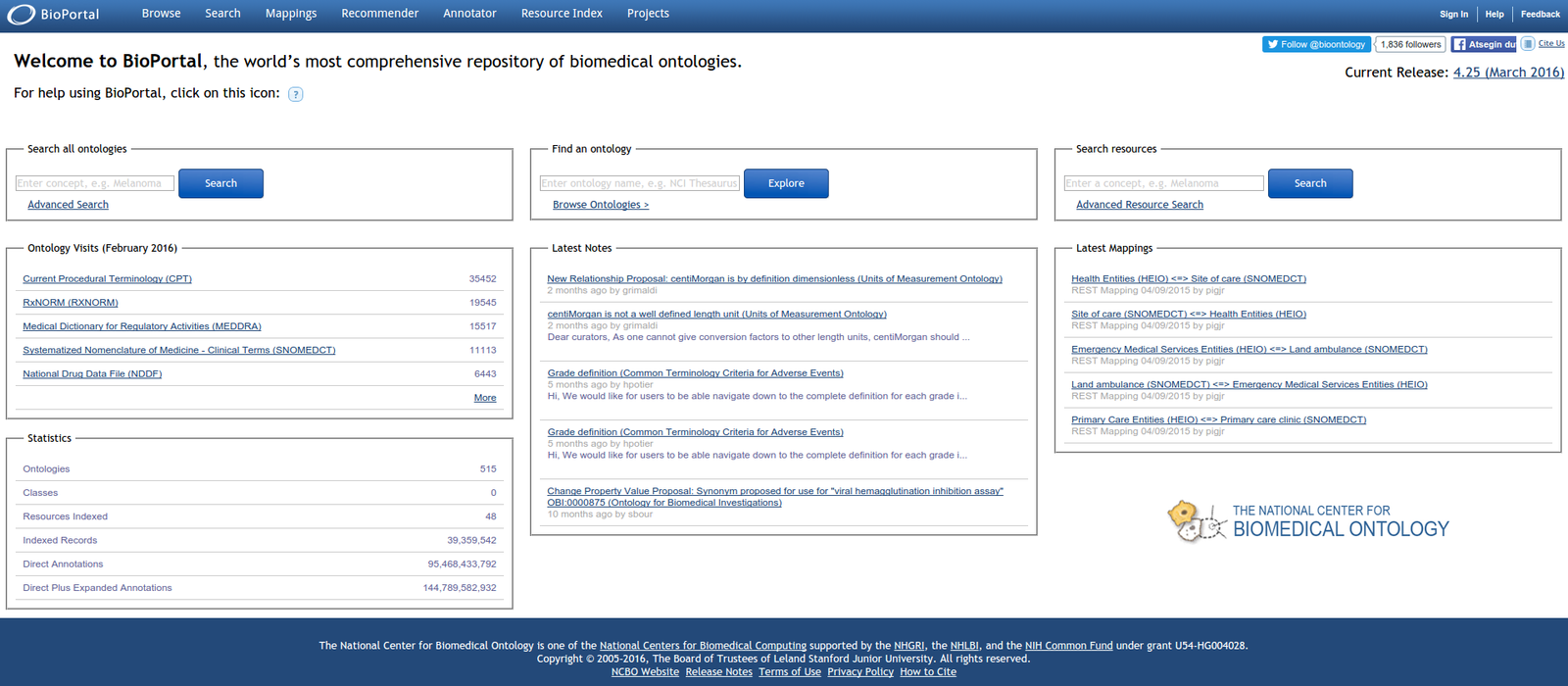
Task: Focus the Enter ontology name field
Action: tap(640, 183)
